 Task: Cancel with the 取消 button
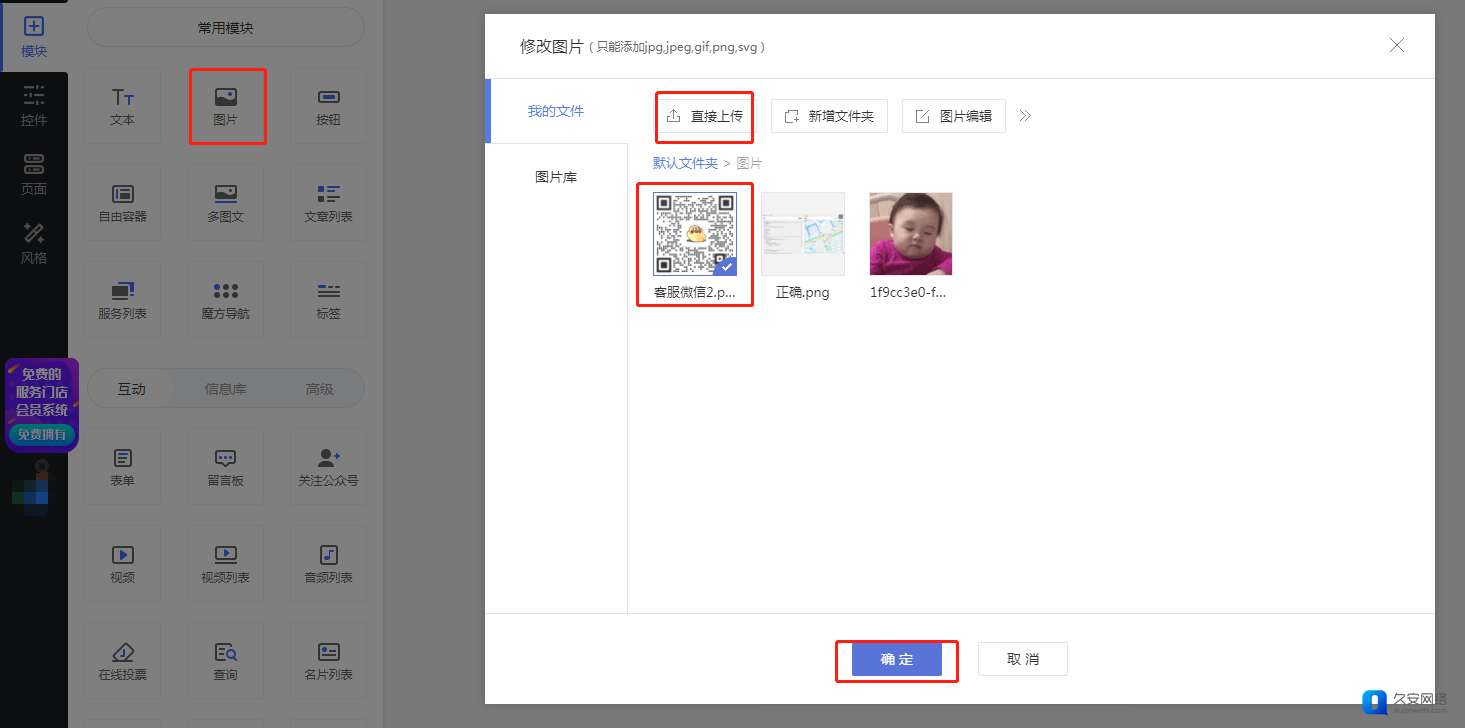(x=1023, y=660)
